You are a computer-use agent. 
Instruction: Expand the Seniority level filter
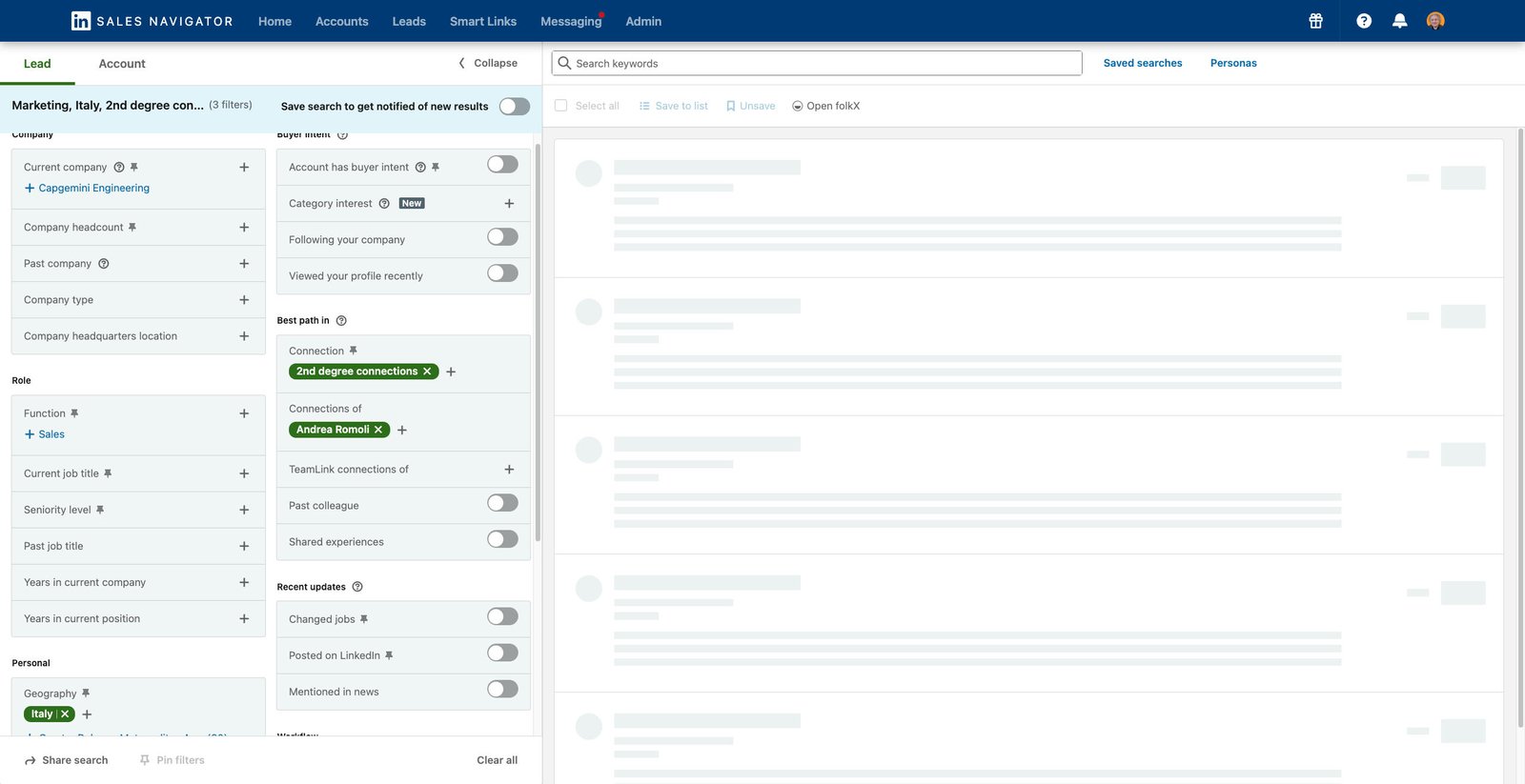pyautogui.click(x=244, y=511)
